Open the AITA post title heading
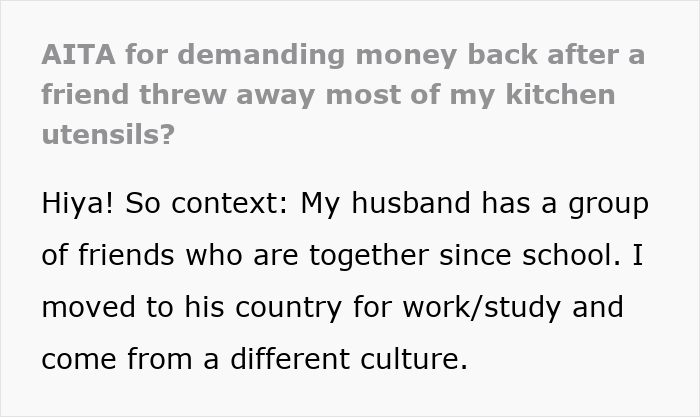 pyautogui.click(x=343, y=94)
